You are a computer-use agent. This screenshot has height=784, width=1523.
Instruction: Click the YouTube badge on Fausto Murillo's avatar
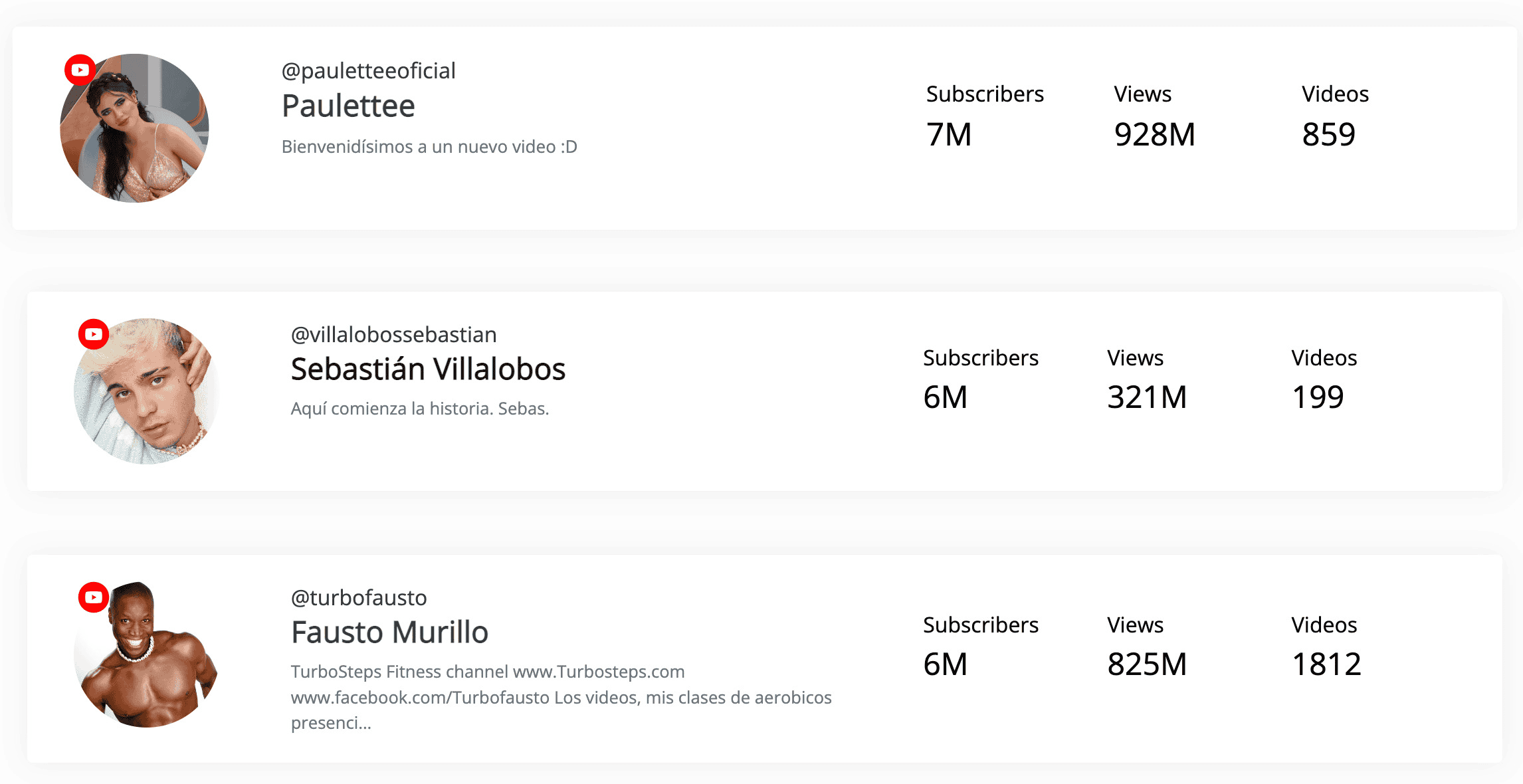point(94,597)
